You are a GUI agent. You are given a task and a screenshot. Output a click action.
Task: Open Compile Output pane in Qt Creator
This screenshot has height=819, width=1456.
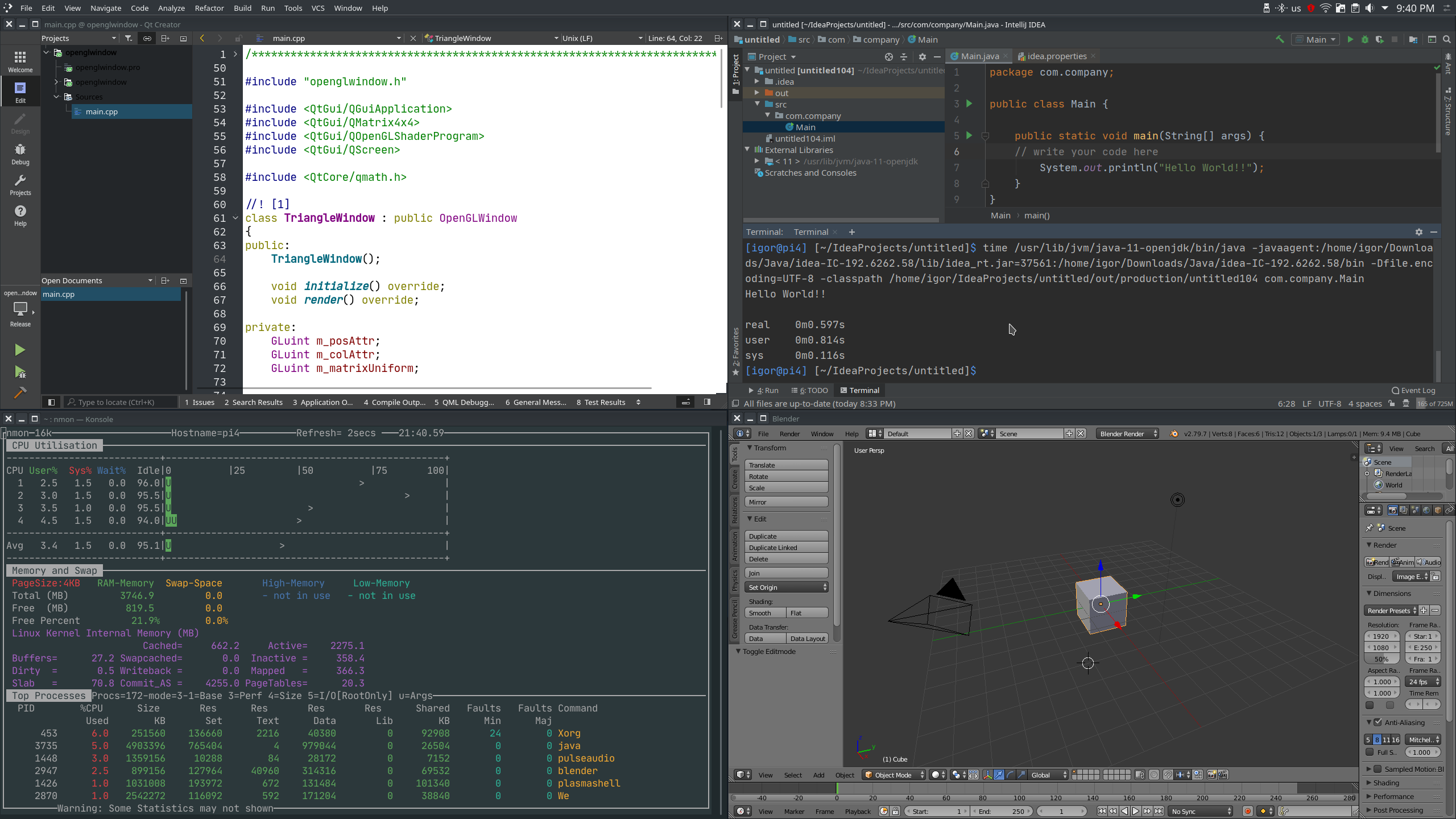click(395, 402)
